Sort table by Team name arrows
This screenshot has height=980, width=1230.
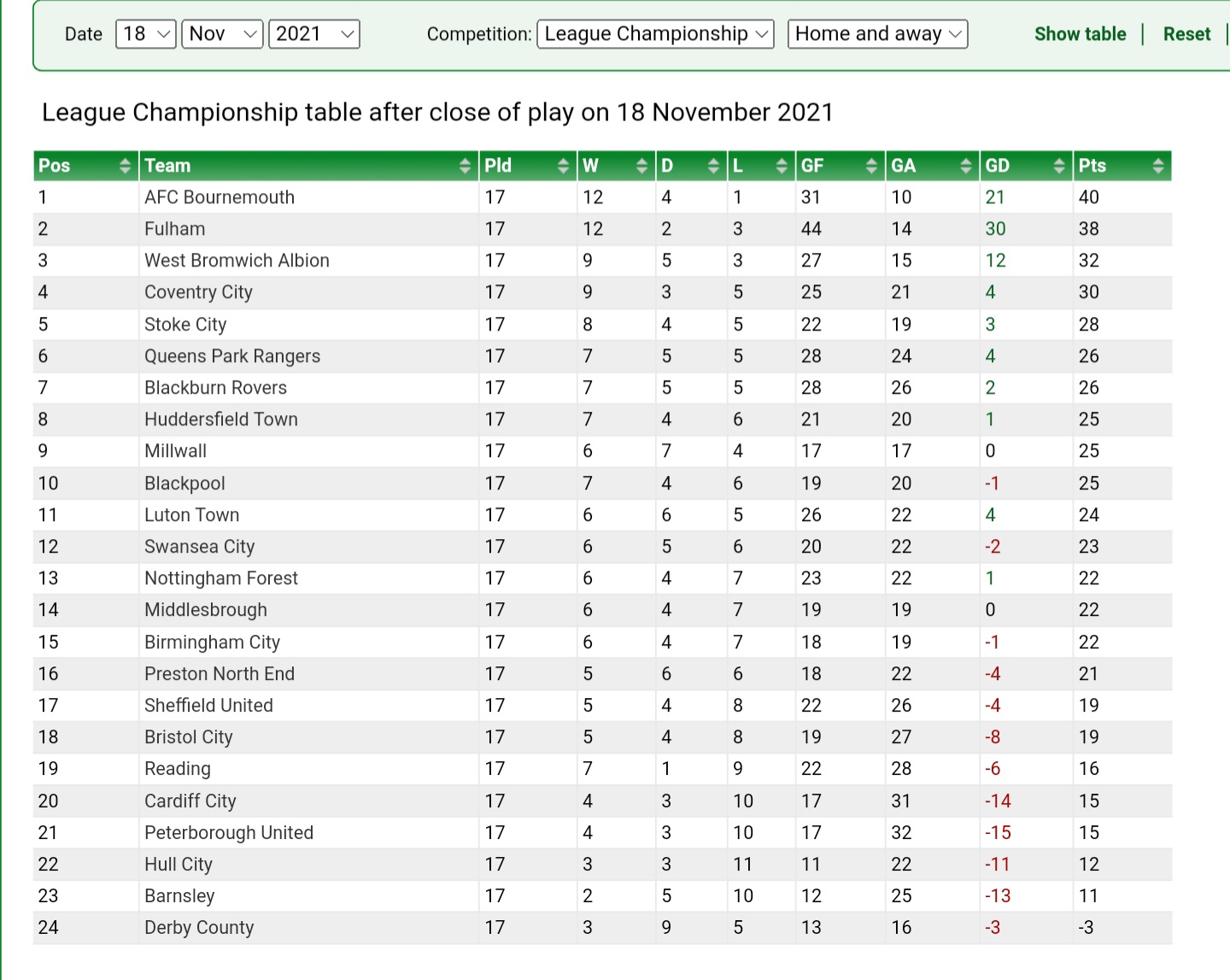[x=465, y=166]
